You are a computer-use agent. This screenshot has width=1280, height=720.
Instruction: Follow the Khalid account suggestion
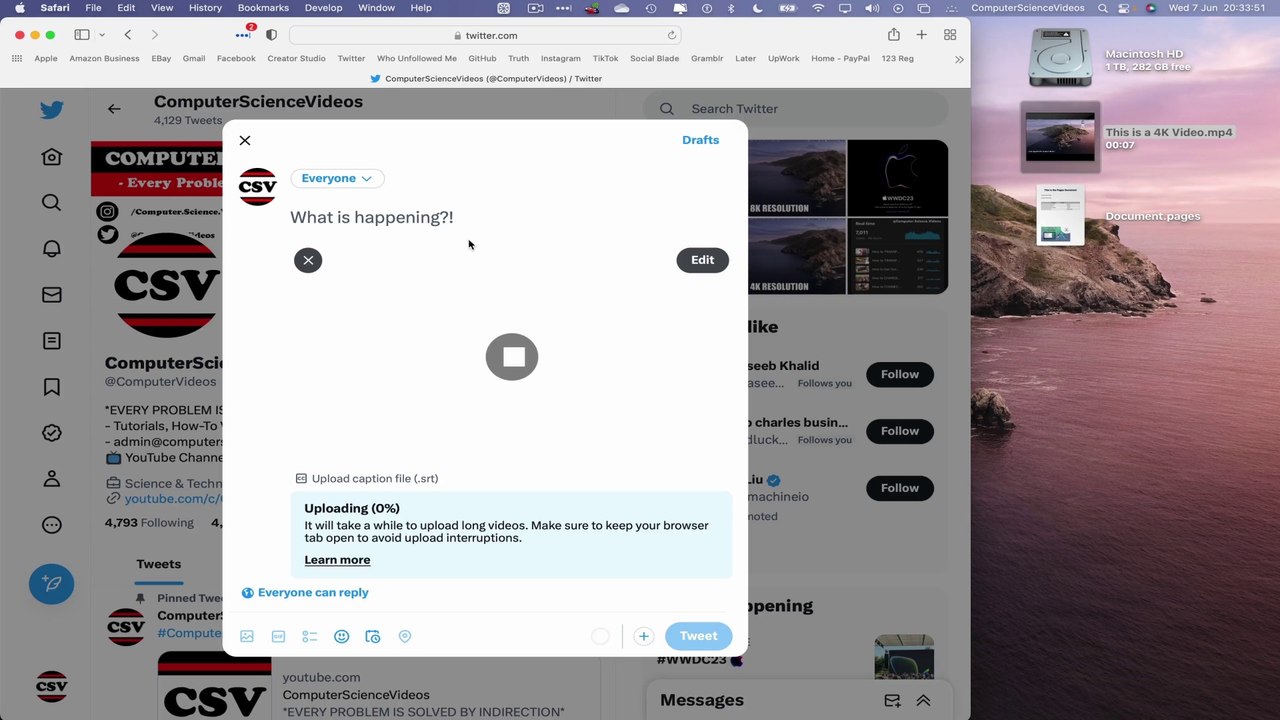(x=899, y=374)
